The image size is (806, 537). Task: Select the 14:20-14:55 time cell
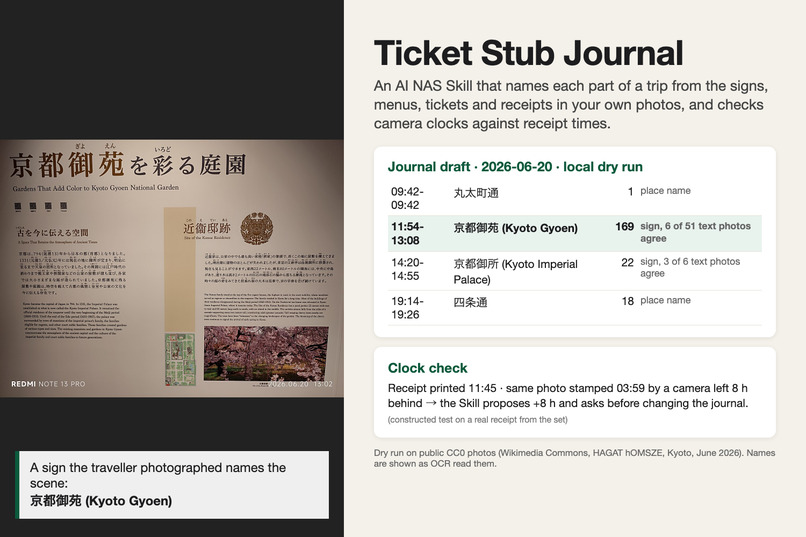(x=407, y=269)
